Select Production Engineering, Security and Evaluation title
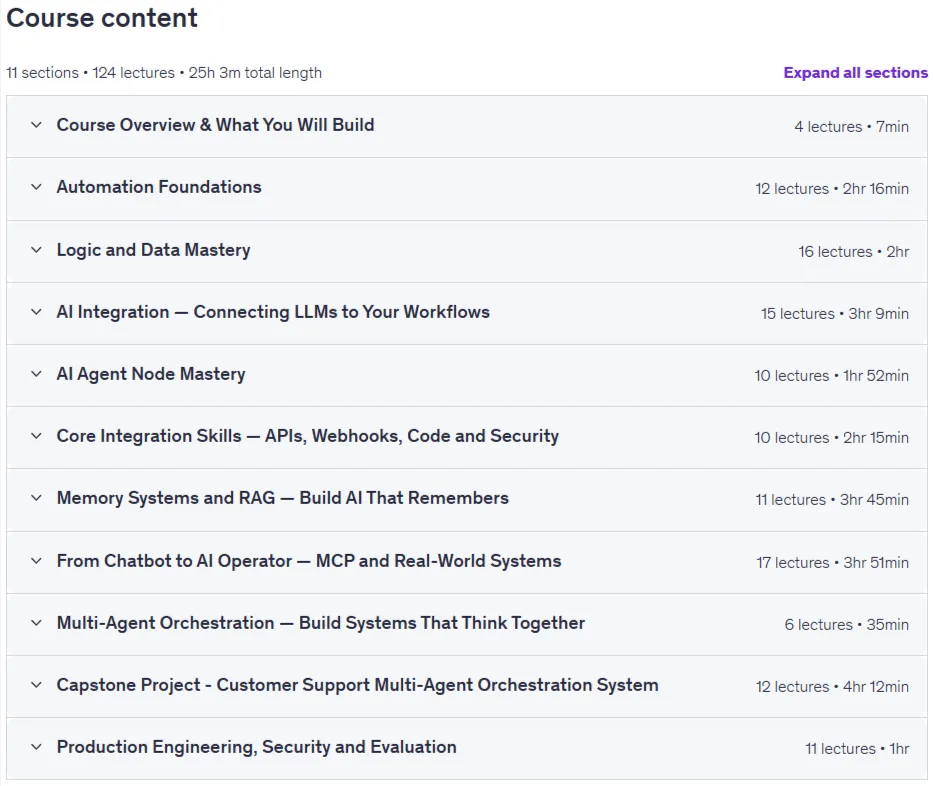933x786 pixels. click(256, 746)
